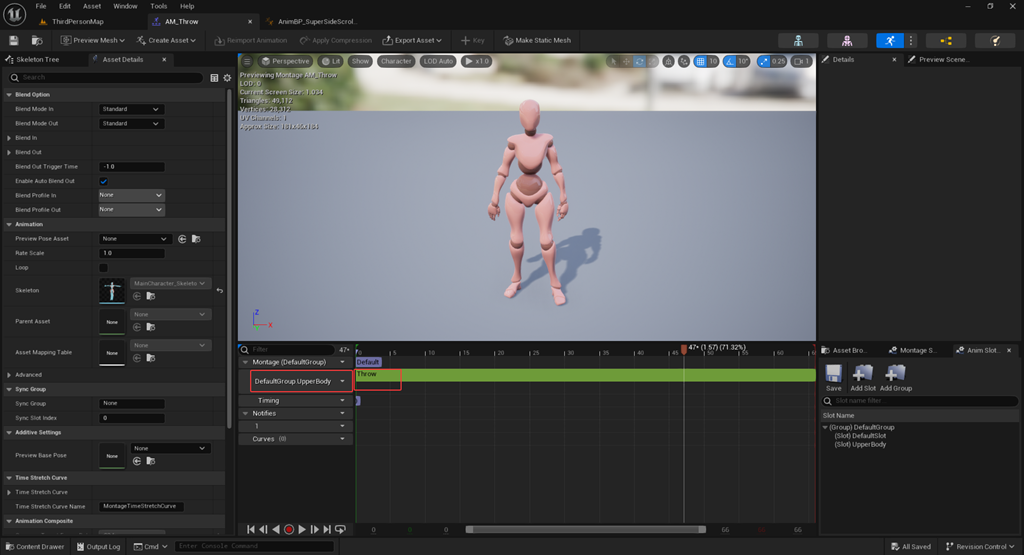Reset the Skeleton property to default

[219, 291]
